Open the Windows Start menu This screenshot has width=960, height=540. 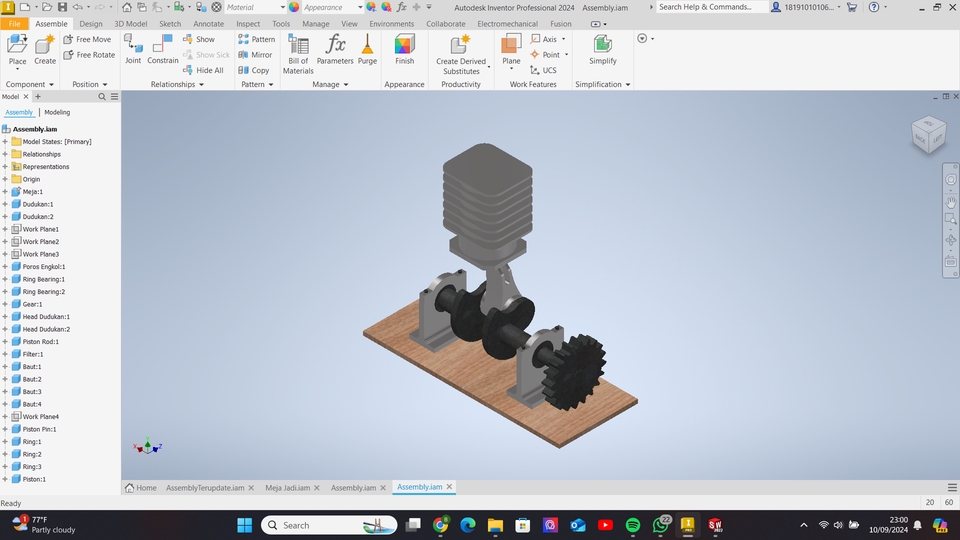(244, 525)
